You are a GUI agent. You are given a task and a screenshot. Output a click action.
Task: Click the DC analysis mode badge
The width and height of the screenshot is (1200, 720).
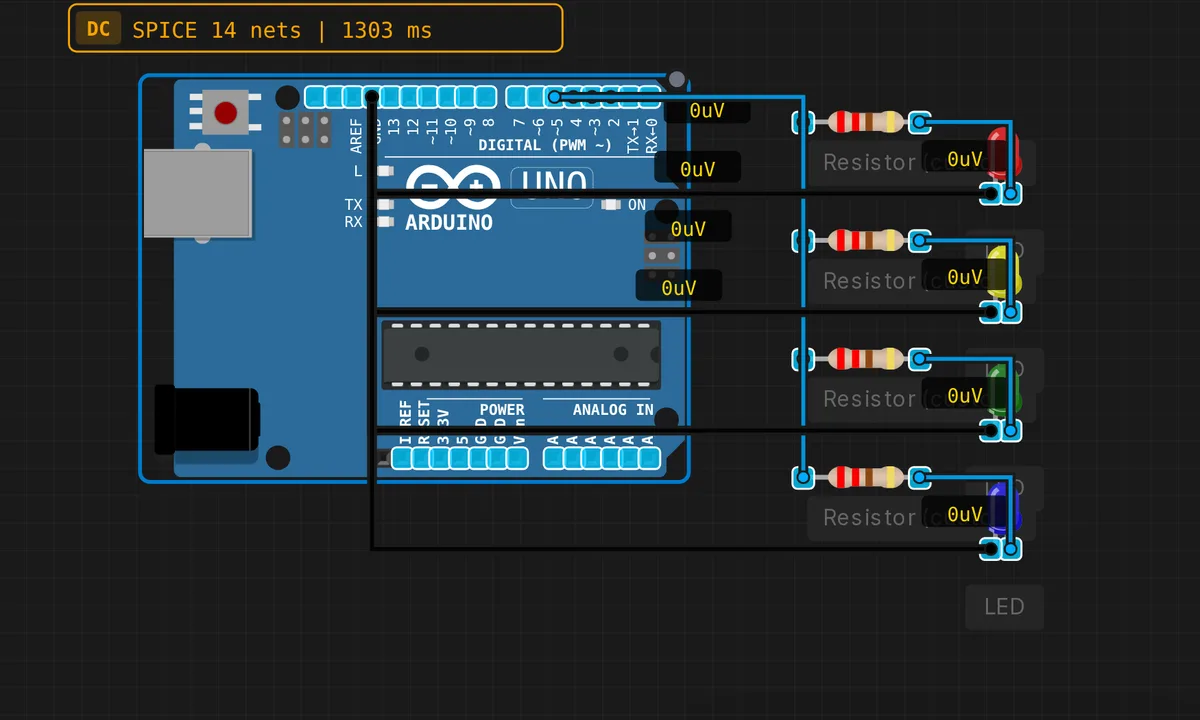pos(98,29)
